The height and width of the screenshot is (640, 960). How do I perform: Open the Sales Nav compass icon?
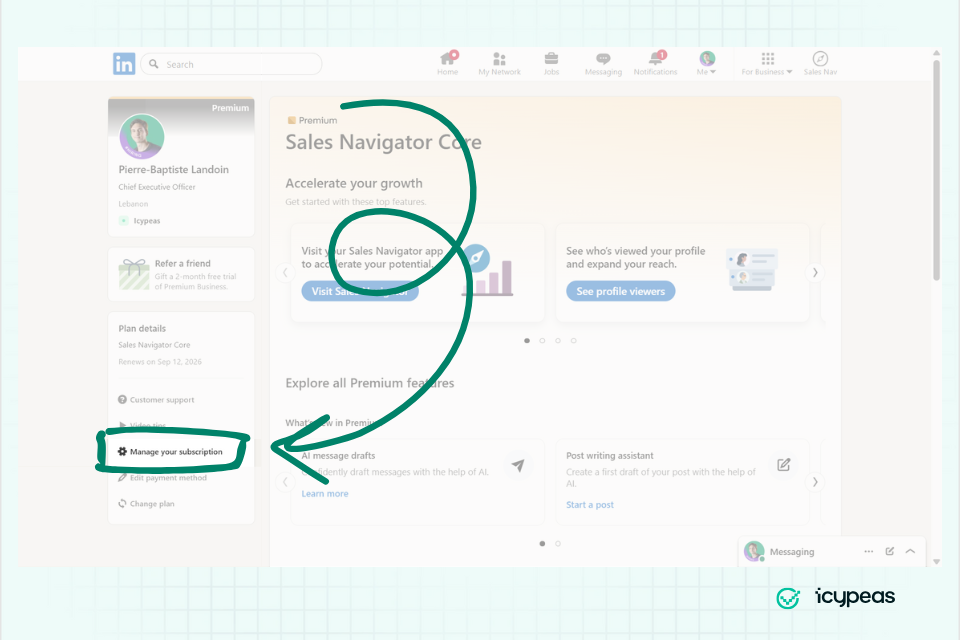pos(820,63)
